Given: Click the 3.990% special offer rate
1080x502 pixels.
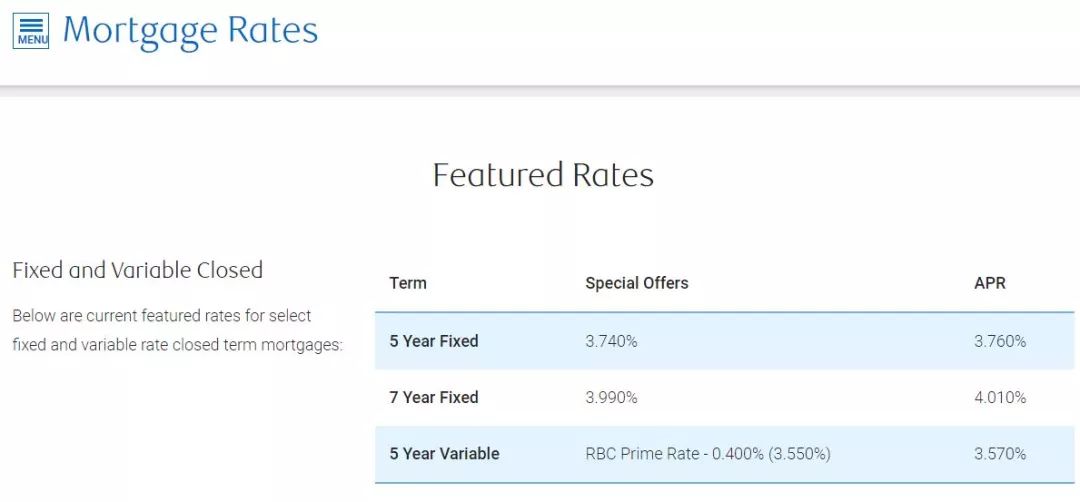Looking at the screenshot, I should pyautogui.click(x=611, y=397).
